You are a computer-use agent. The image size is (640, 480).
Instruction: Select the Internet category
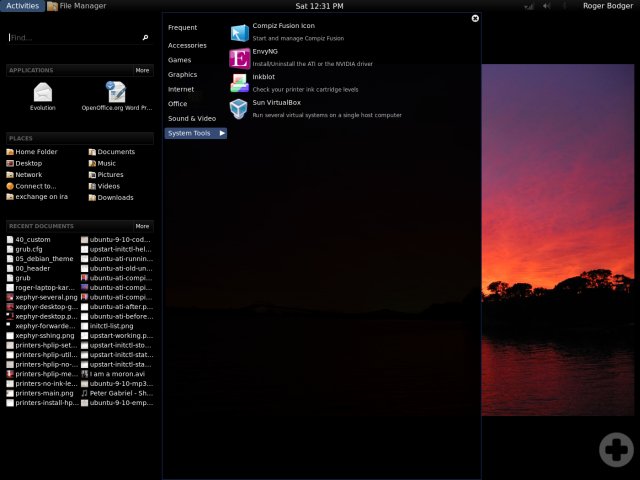coord(181,89)
